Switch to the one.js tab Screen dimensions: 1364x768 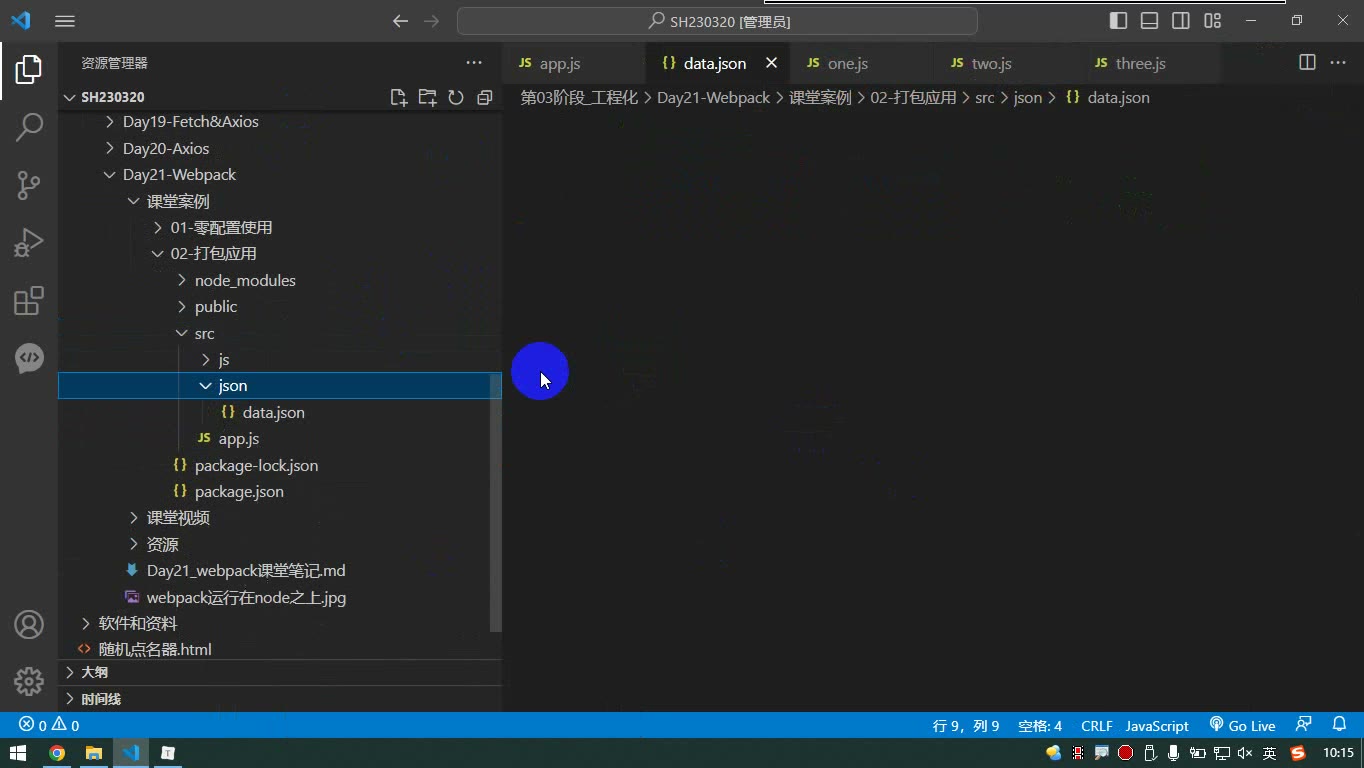pyautogui.click(x=847, y=63)
